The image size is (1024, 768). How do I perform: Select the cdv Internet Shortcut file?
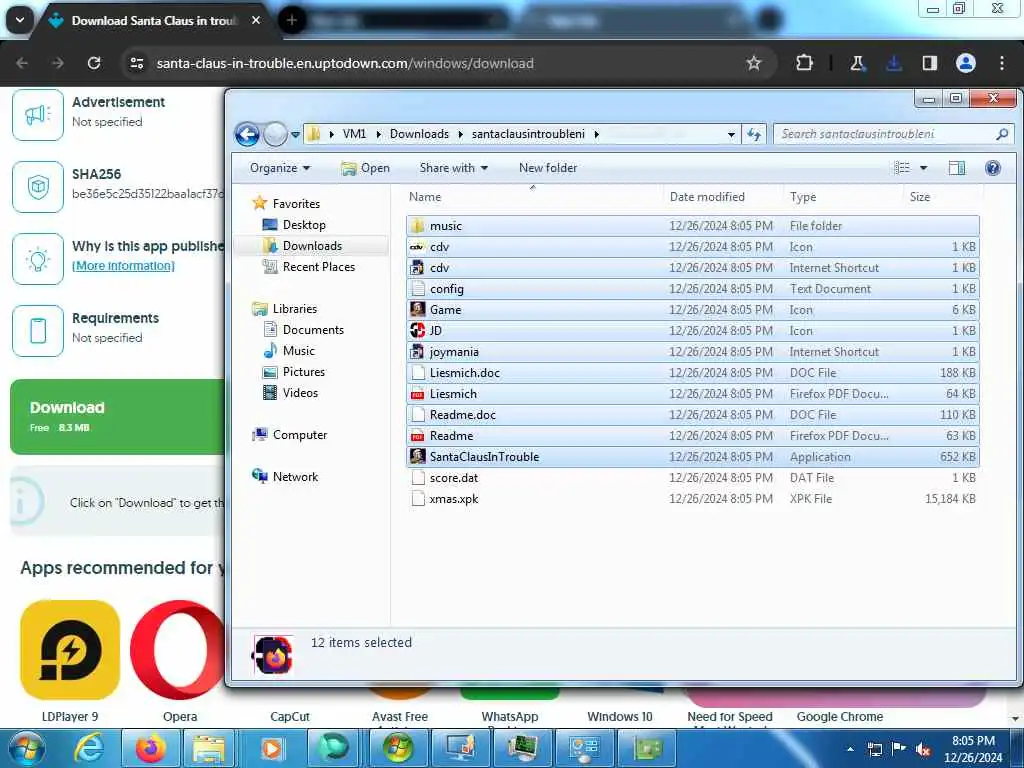click(692, 268)
